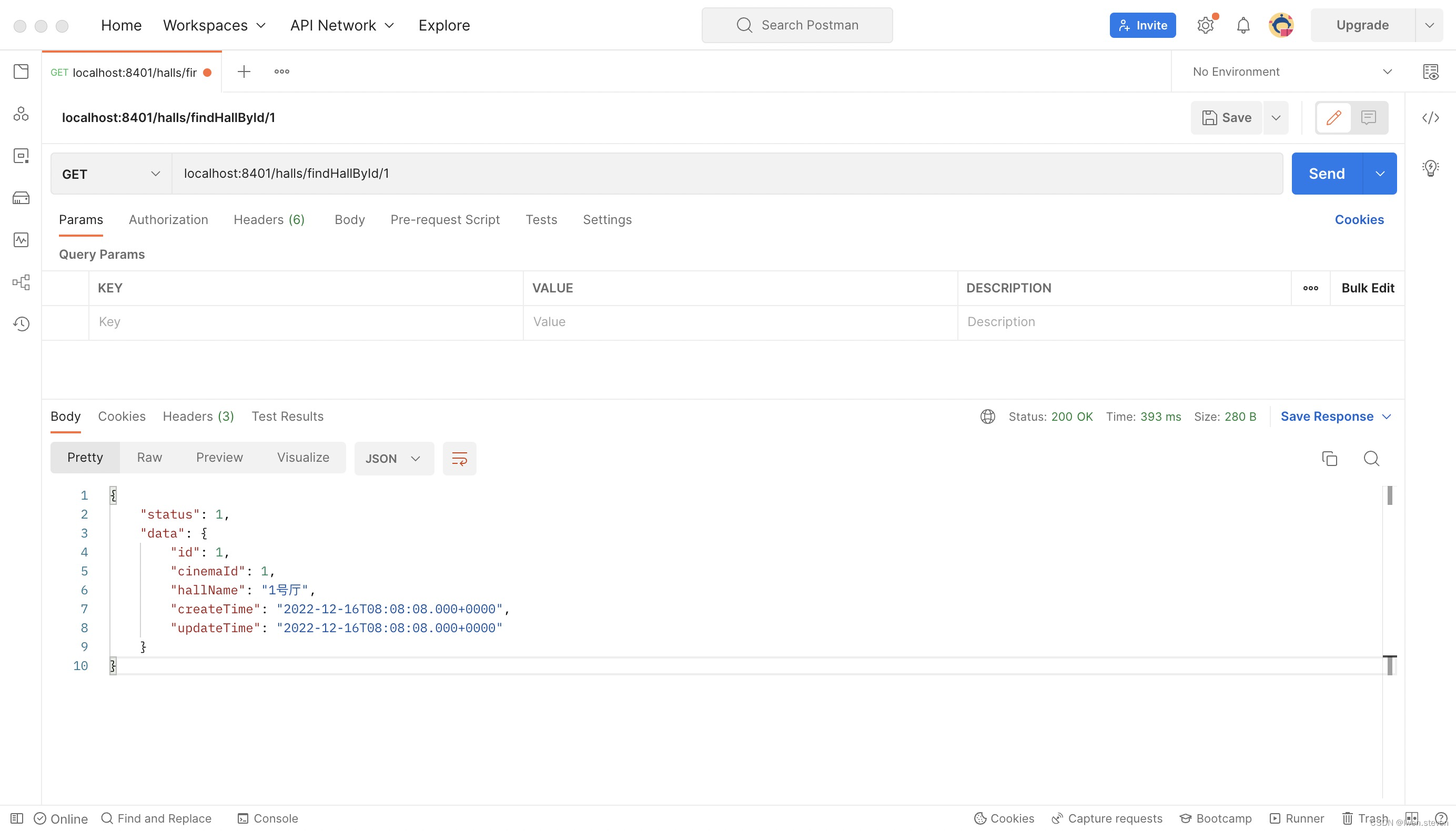Expand the GET method dropdown
This screenshot has width=1456, height=831.
click(x=111, y=174)
